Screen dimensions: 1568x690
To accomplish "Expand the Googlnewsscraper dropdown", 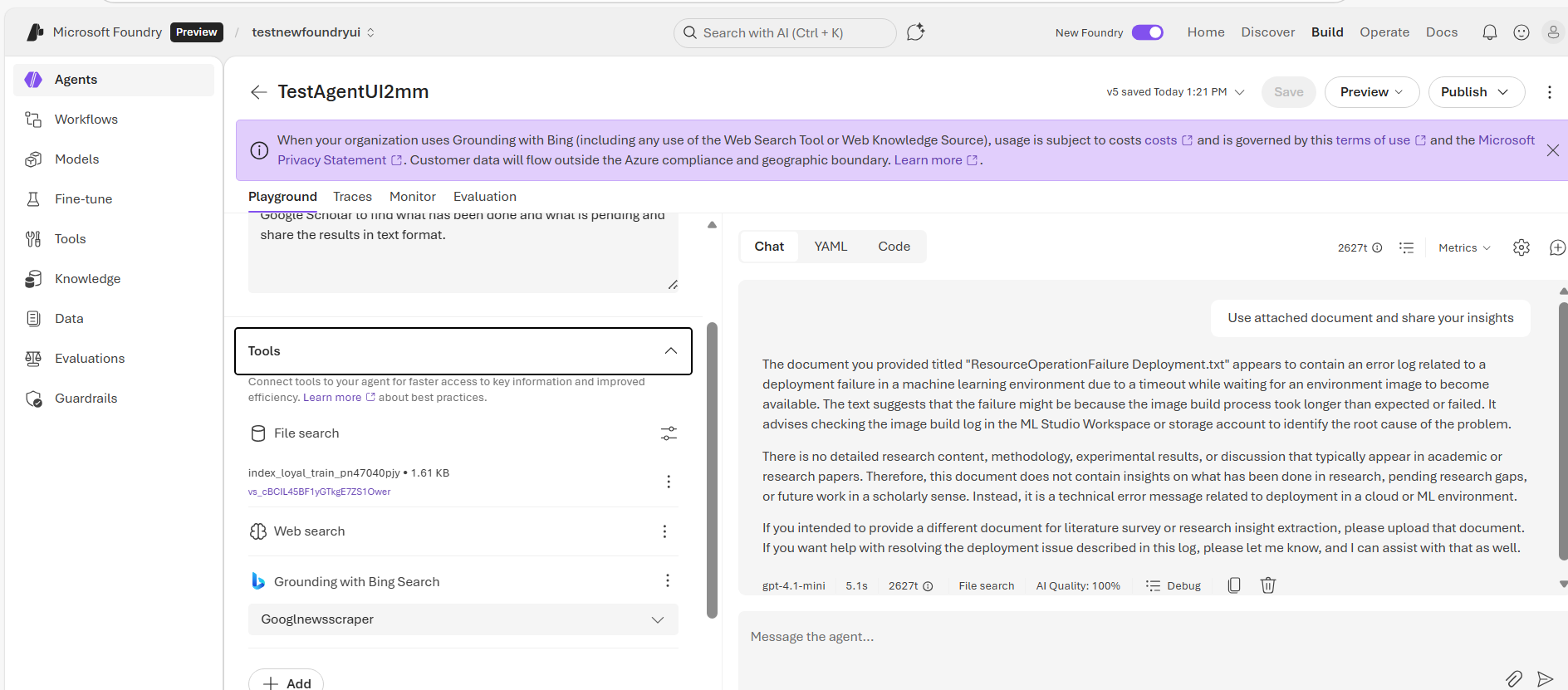I will tap(463, 619).
